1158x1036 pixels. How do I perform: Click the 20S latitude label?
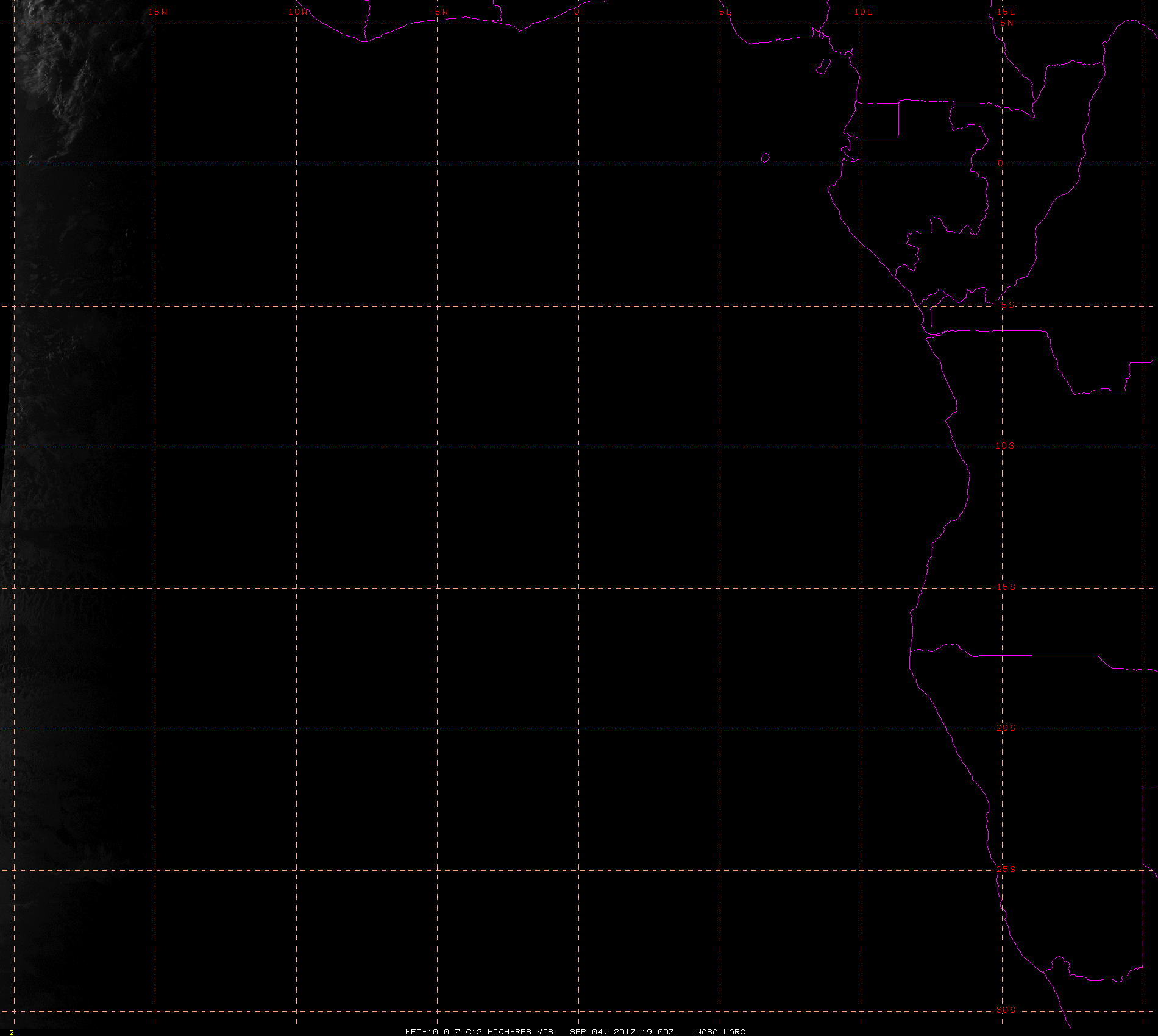(1006, 728)
